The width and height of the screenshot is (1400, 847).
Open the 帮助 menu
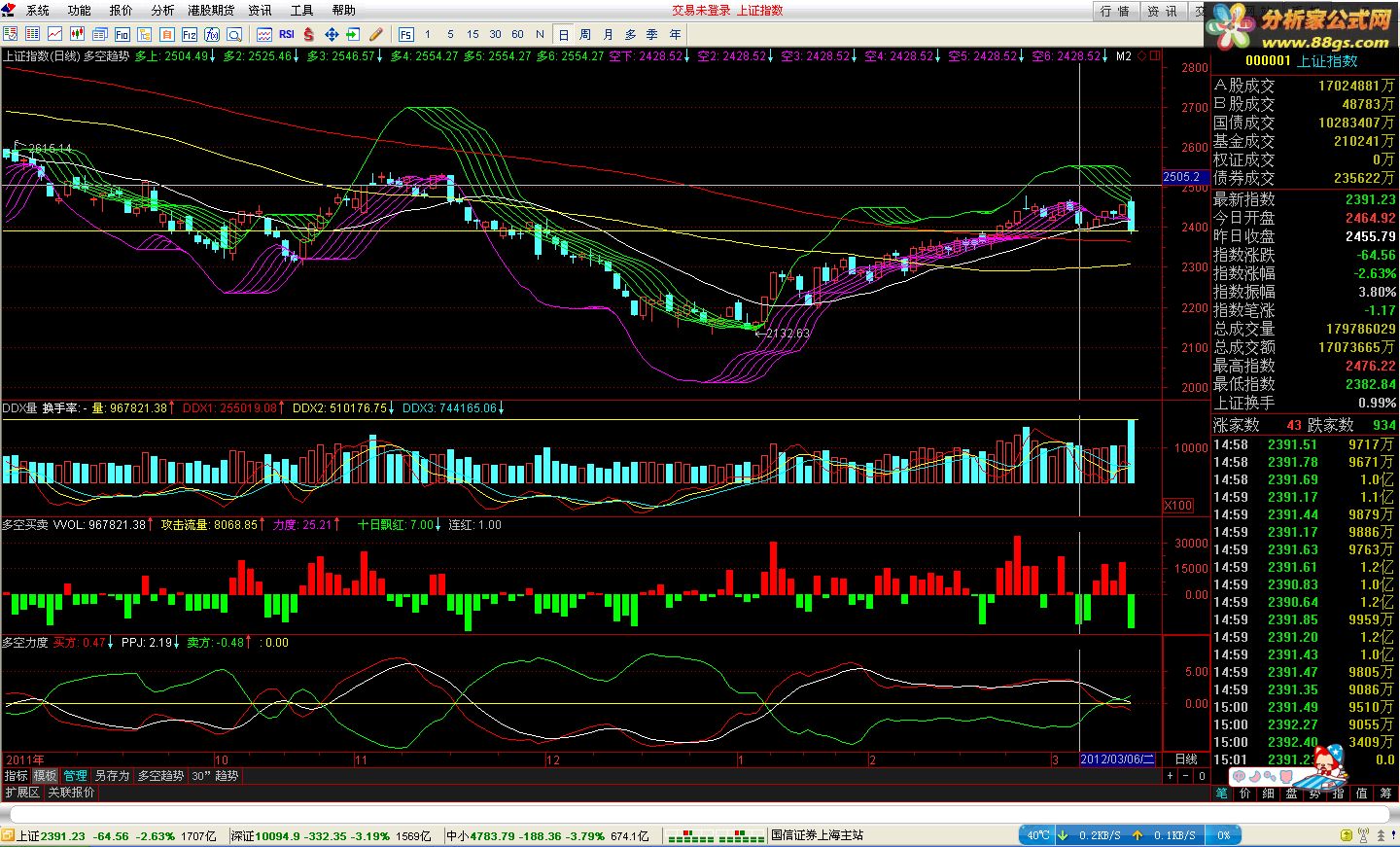(x=344, y=11)
